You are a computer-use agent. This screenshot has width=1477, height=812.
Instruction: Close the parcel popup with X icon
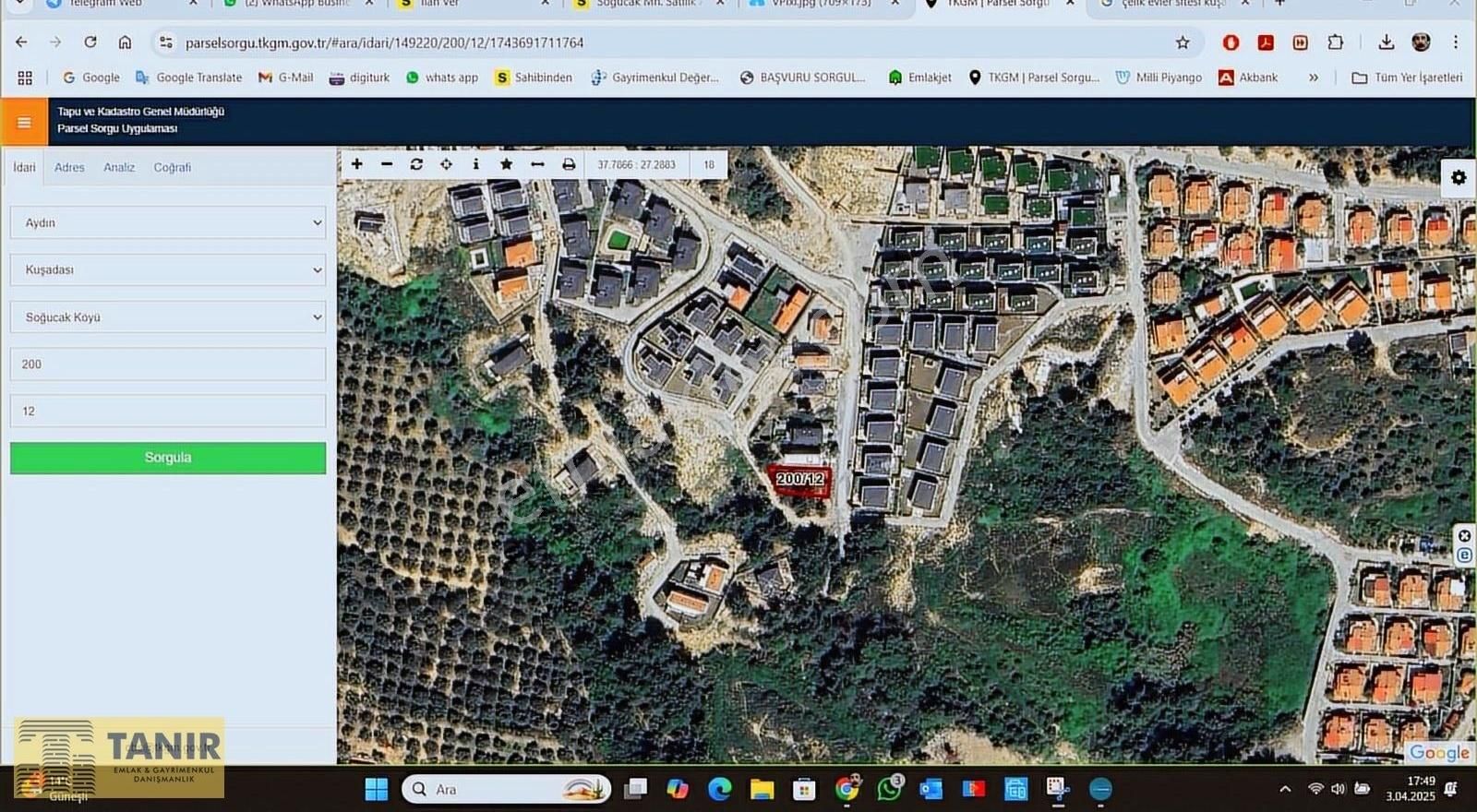pos(1464,536)
